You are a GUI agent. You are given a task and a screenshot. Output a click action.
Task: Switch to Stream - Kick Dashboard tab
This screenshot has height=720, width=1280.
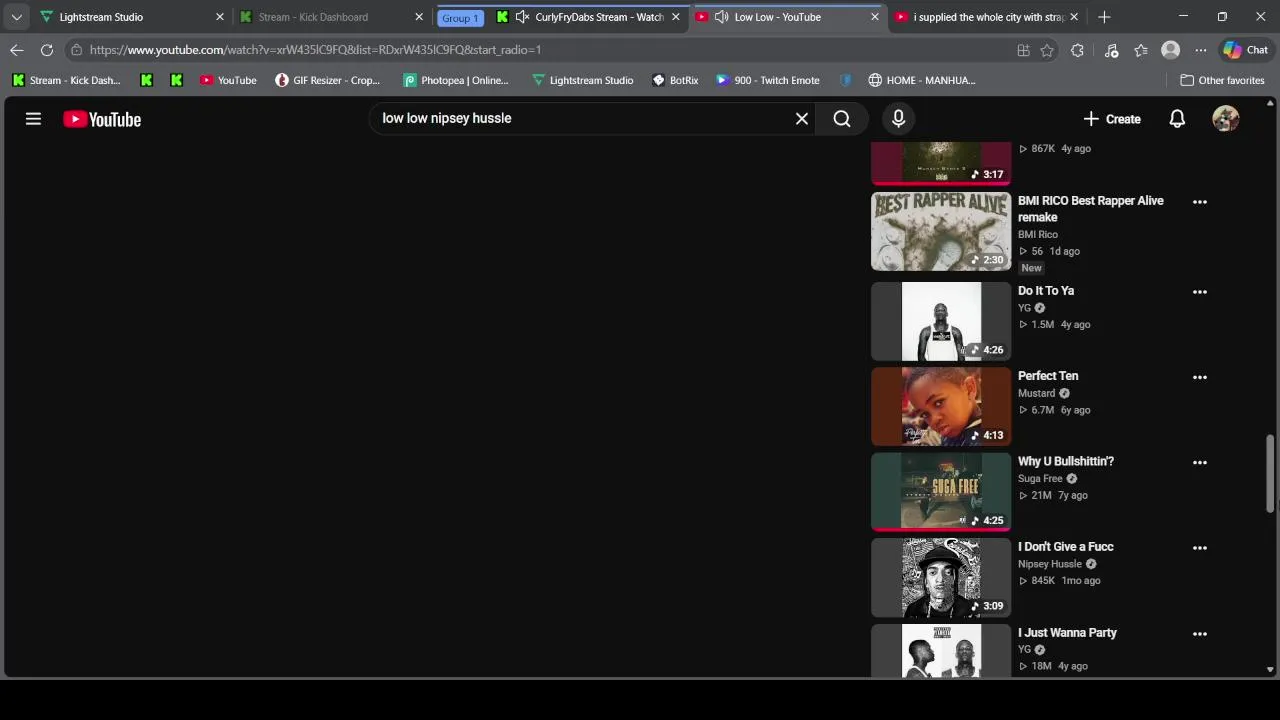330,17
